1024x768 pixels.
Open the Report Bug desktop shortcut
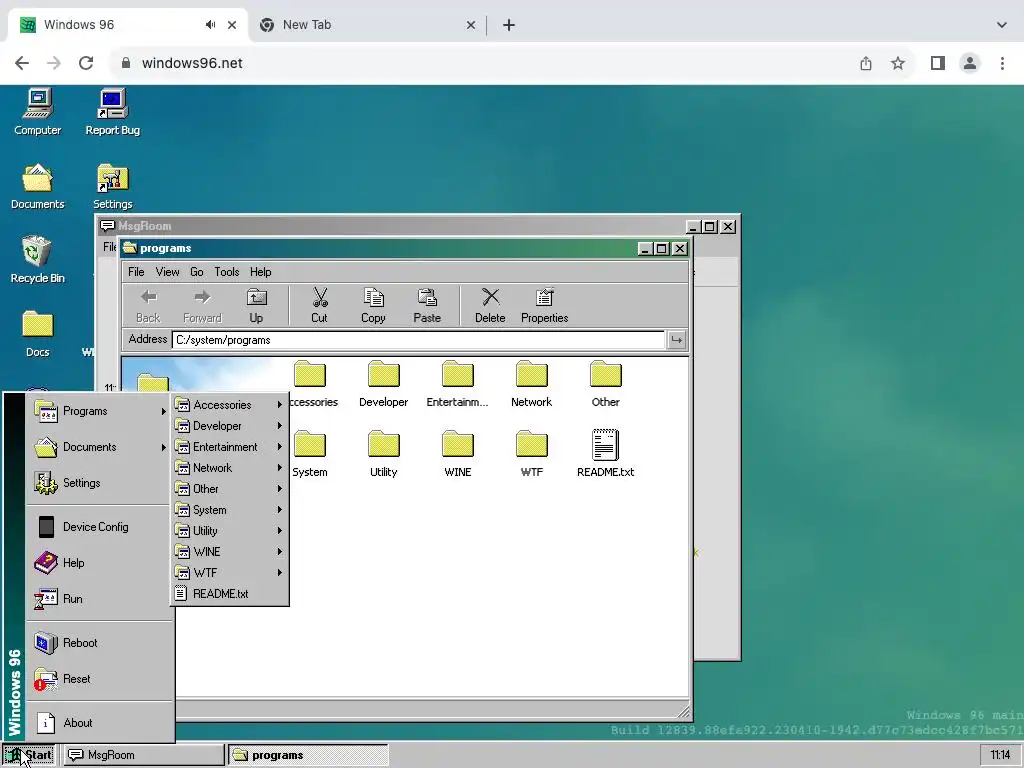pyautogui.click(x=112, y=112)
